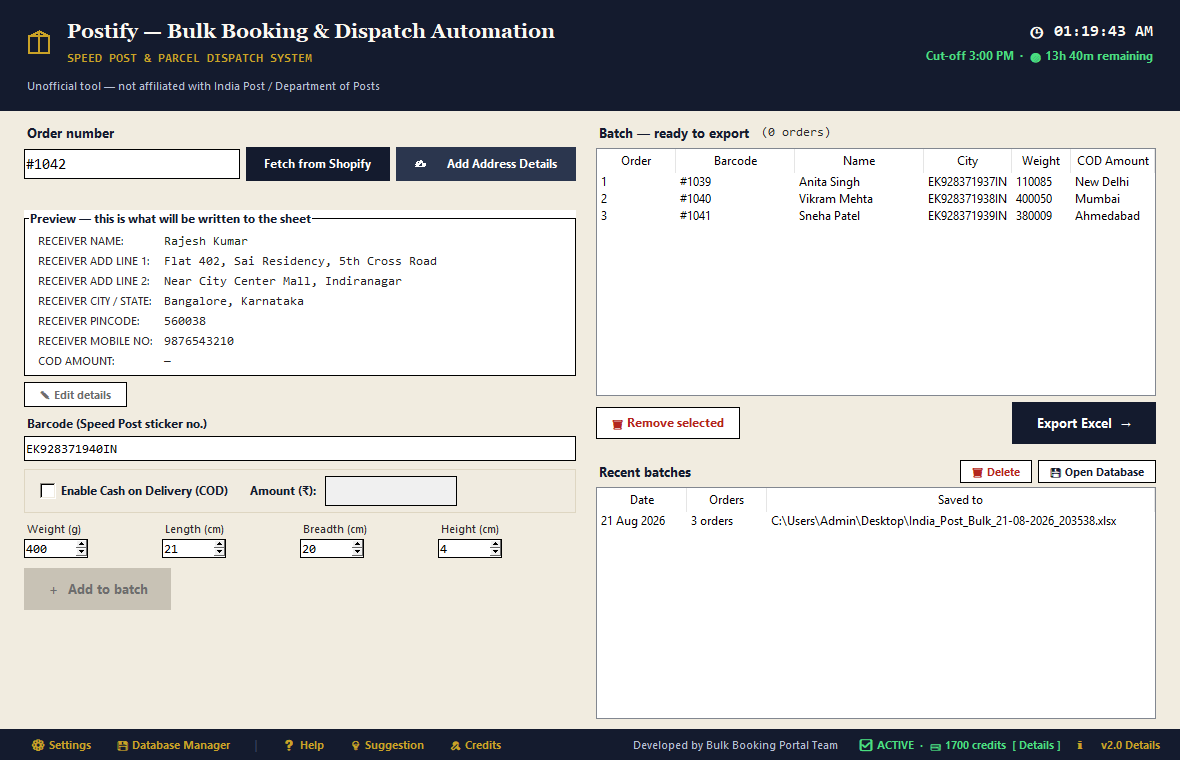1180x760 pixels.
Task: Click receiver pincode 560038 in preview
Action: (185, 321)
